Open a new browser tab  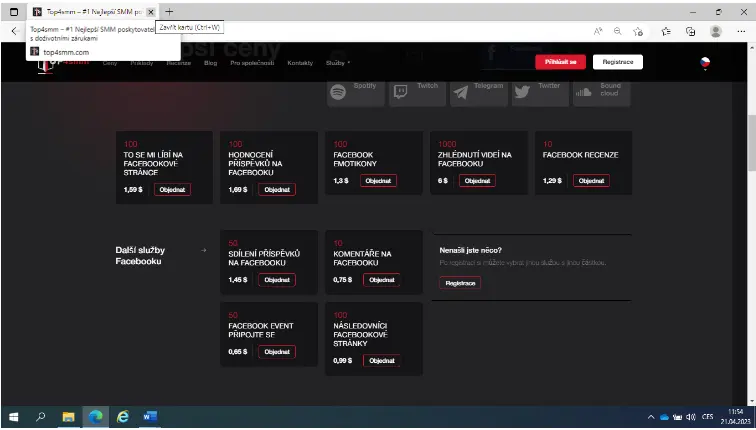[x=169, y=12]
